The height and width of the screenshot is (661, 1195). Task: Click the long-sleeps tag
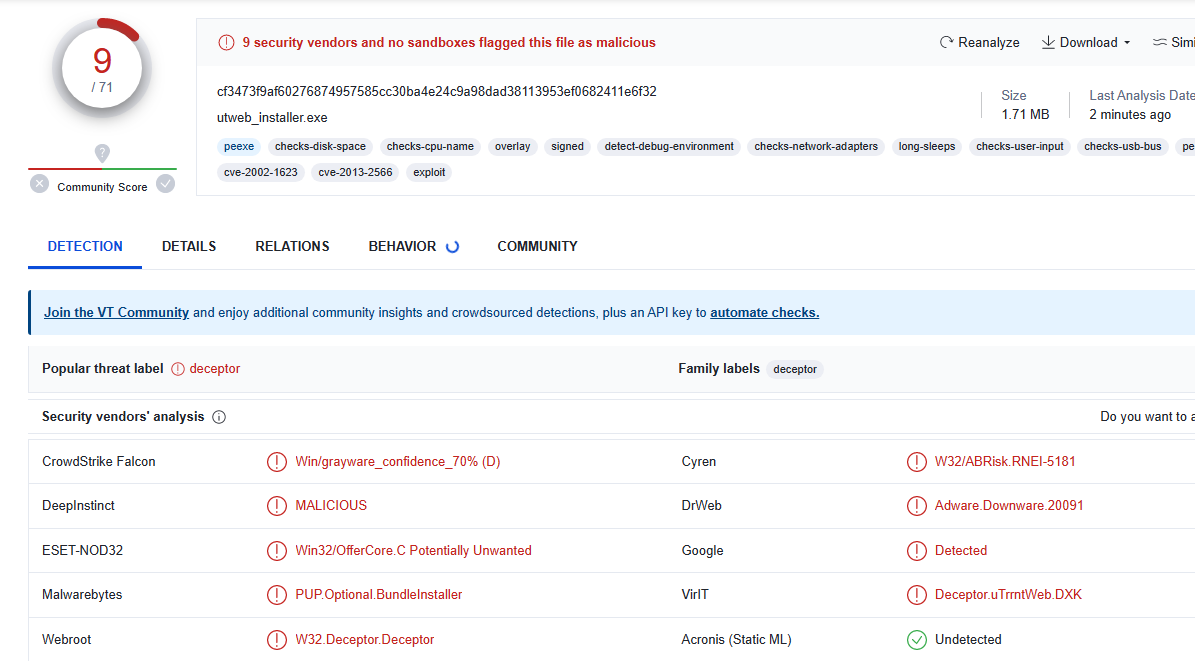[927, 146]
